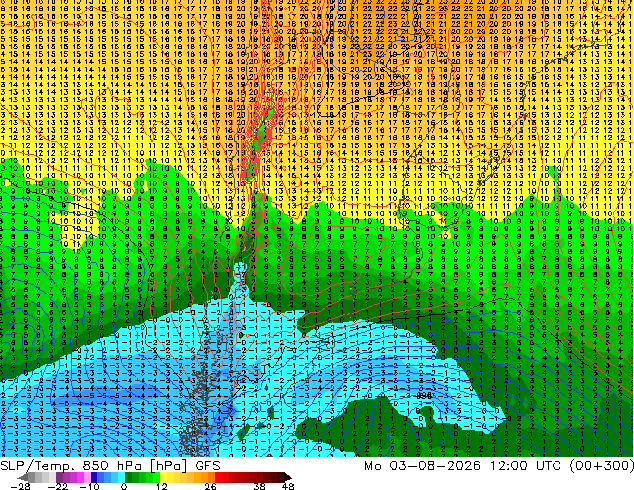Click the "-22" label on the color scale
Viewport: 634px width, 490px height.
point(58,486)
